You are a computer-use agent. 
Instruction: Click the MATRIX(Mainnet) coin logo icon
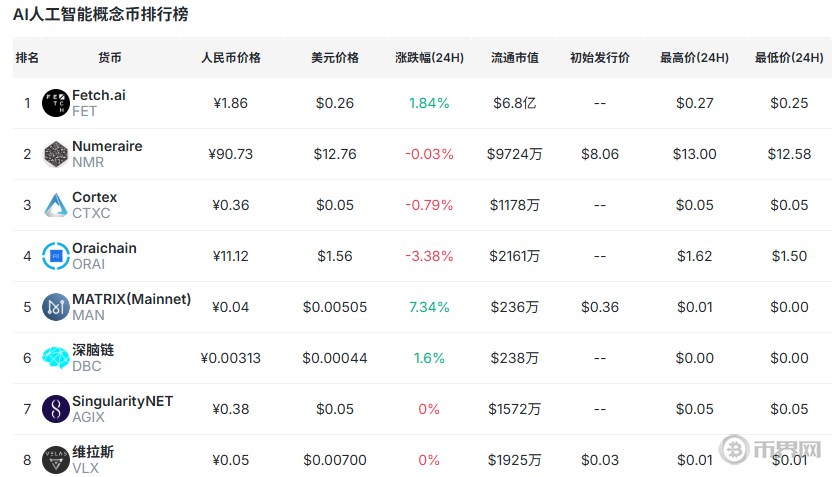(54, 307)
